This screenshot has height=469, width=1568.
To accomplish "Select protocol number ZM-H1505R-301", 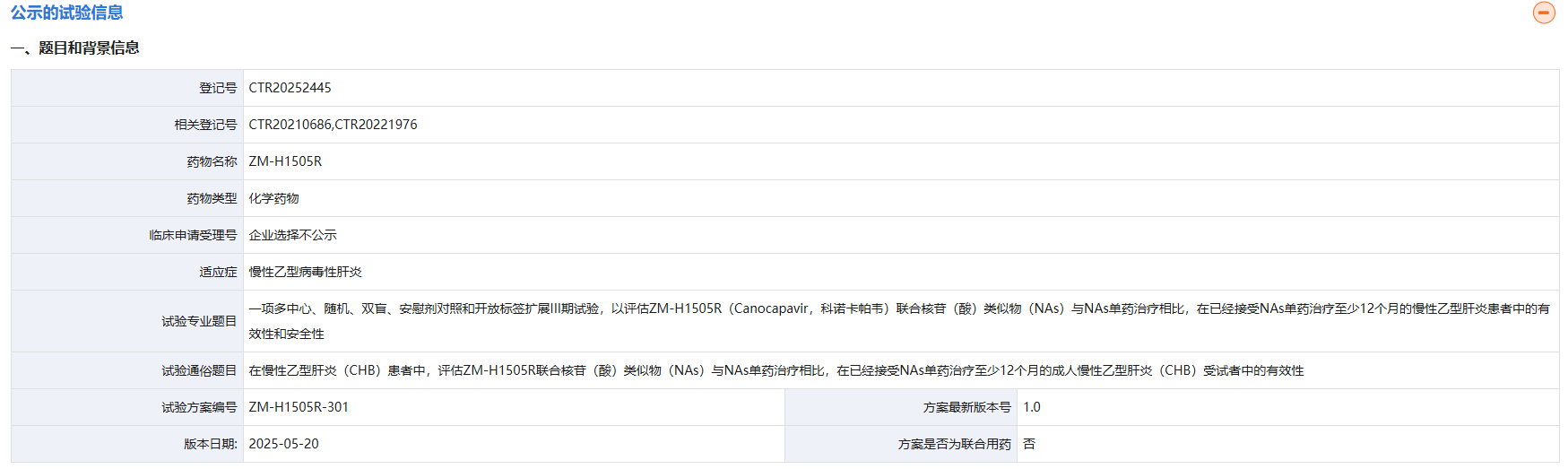I will pyautogui.click(x=299, y=407).
